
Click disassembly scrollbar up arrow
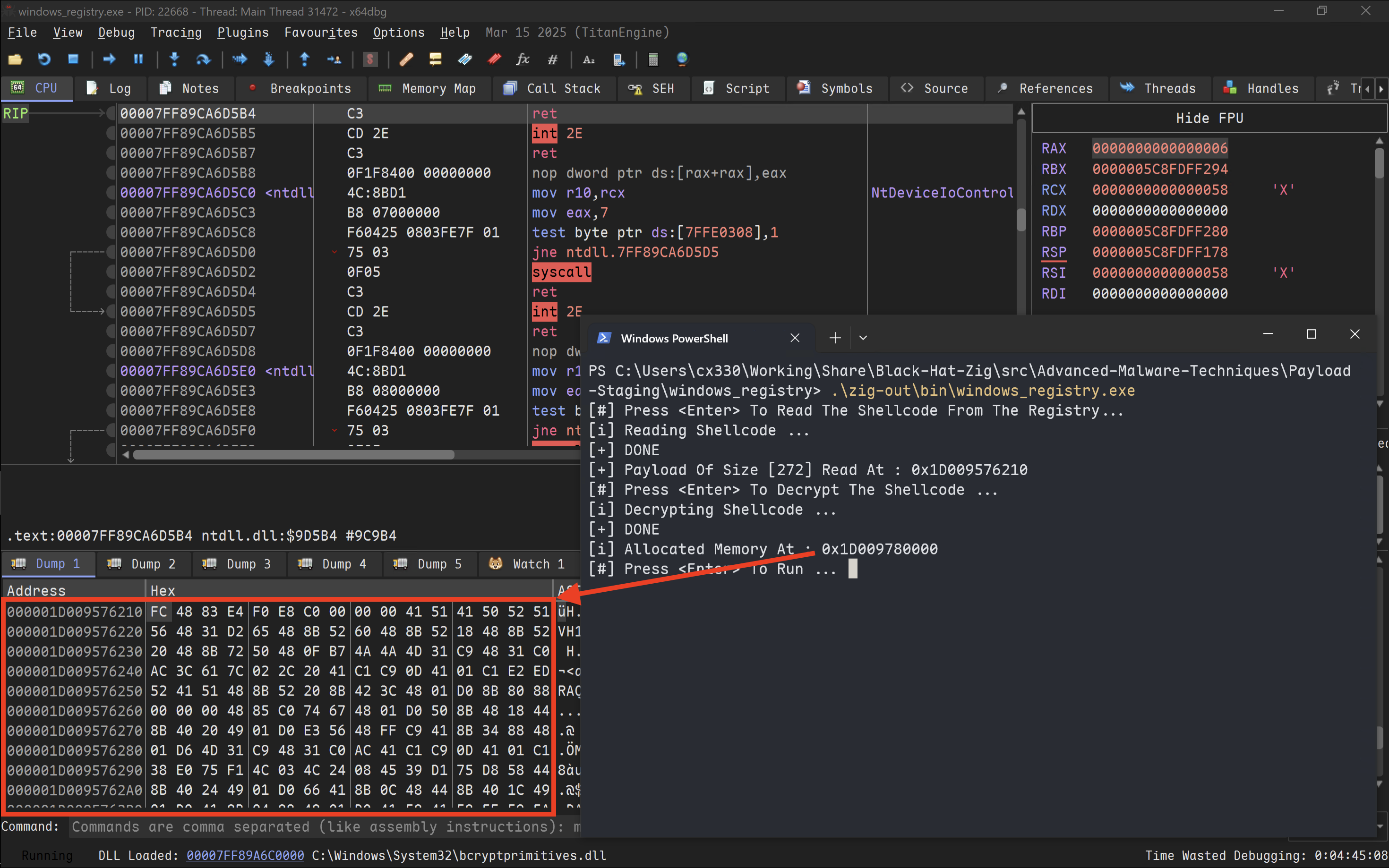[1021, 111]
